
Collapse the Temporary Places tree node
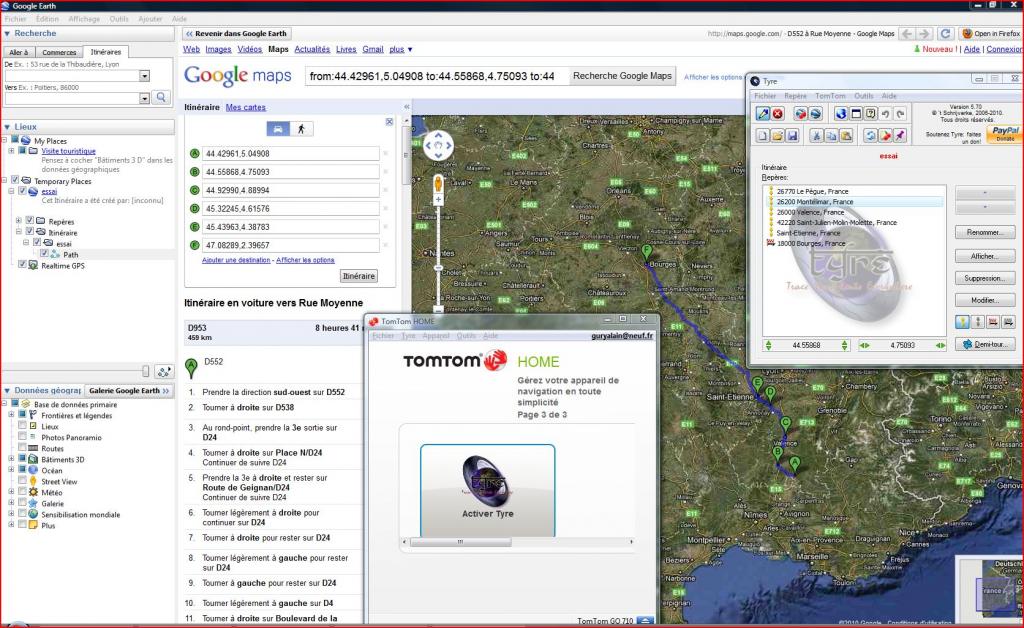coord(5,180)
